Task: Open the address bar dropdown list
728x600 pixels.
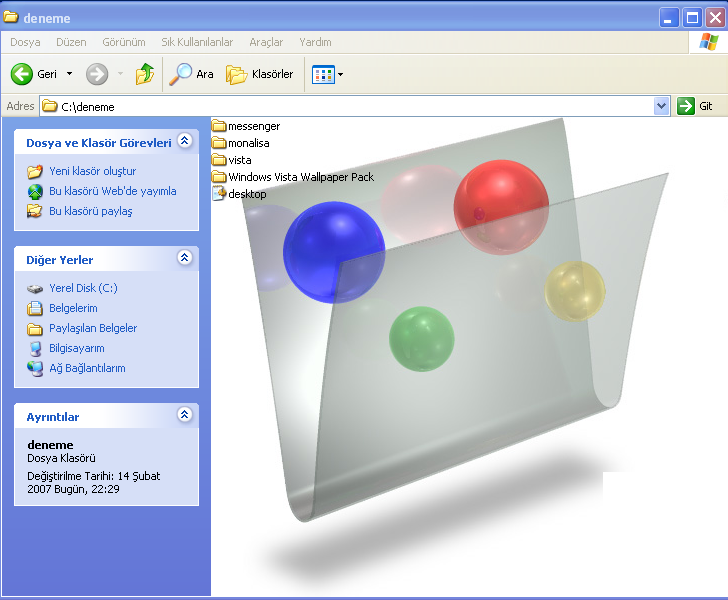Action: (x=661, y=106)
